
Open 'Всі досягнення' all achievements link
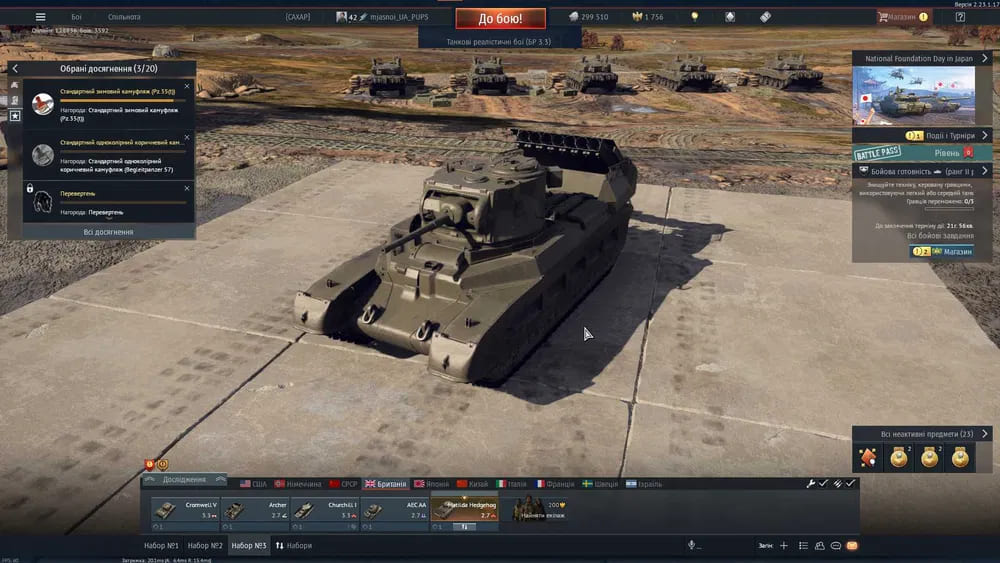[x=108, y=232]
